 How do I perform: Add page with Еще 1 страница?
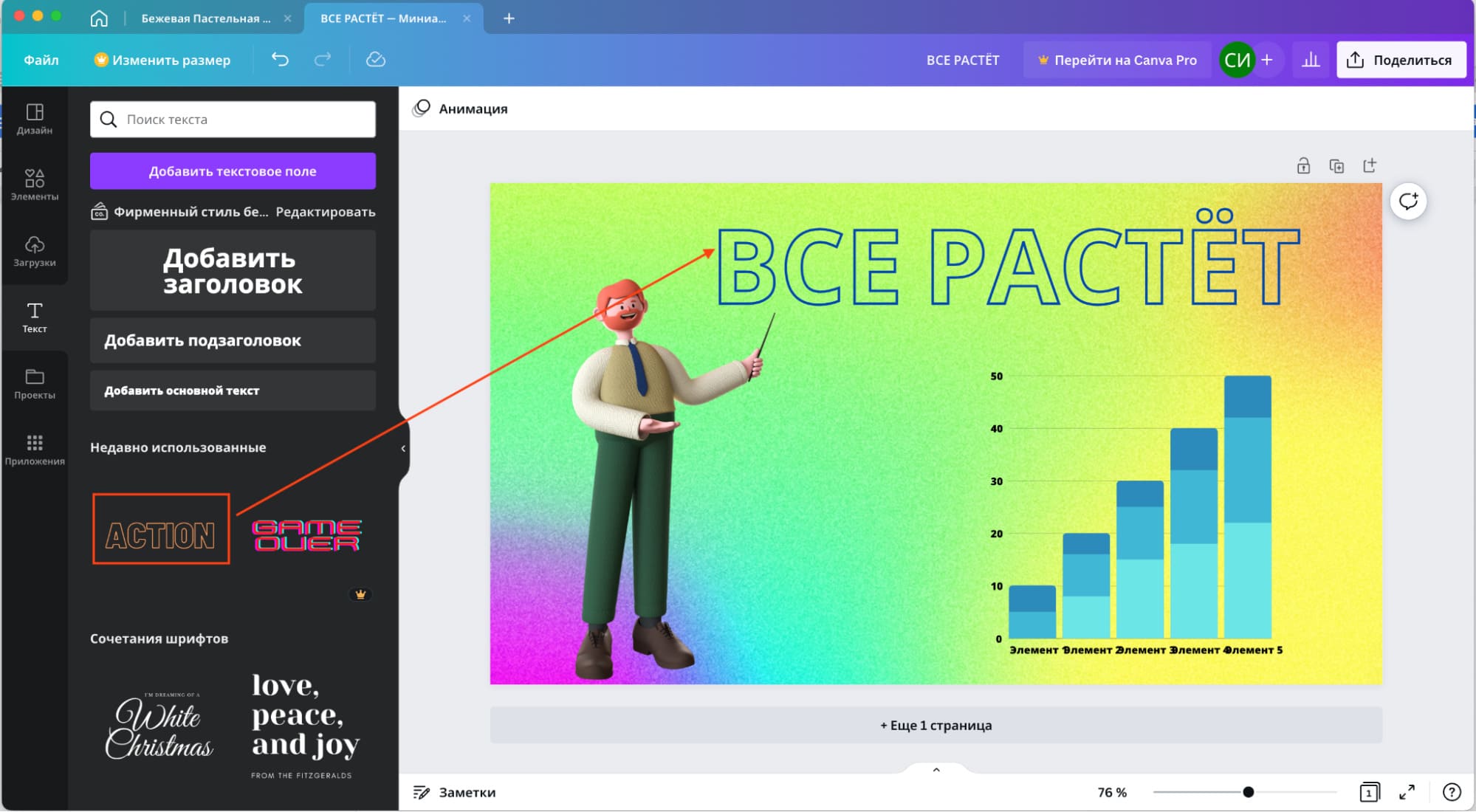pyautogui.click(x=936, y=726)
